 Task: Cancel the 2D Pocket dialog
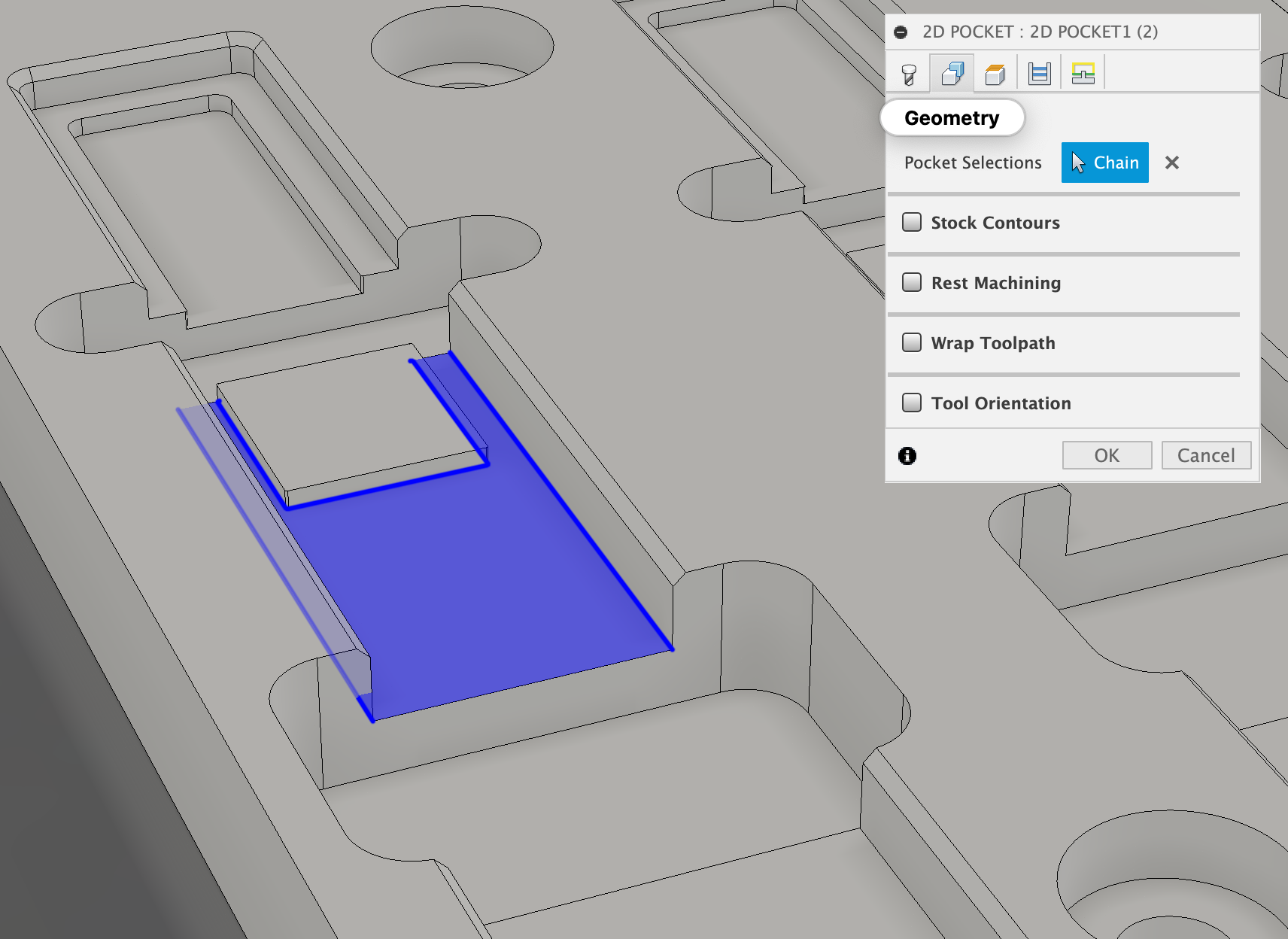point(1206,455)
